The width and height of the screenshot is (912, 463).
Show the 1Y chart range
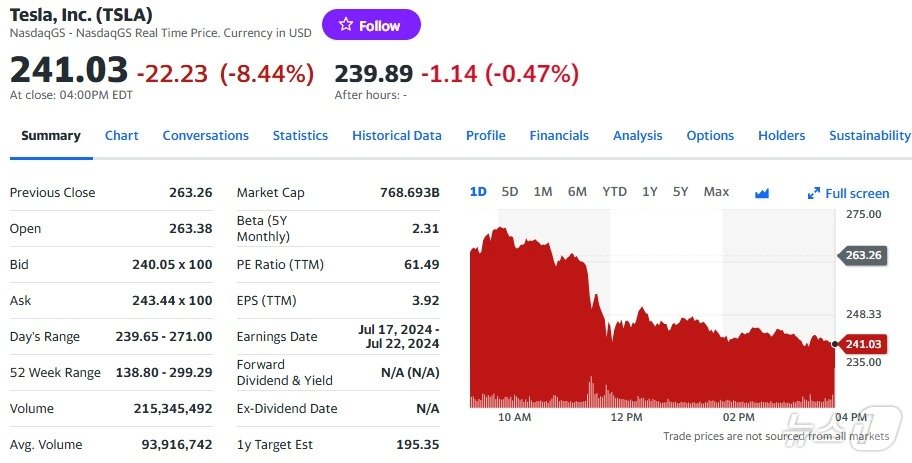tap(650, 192)
